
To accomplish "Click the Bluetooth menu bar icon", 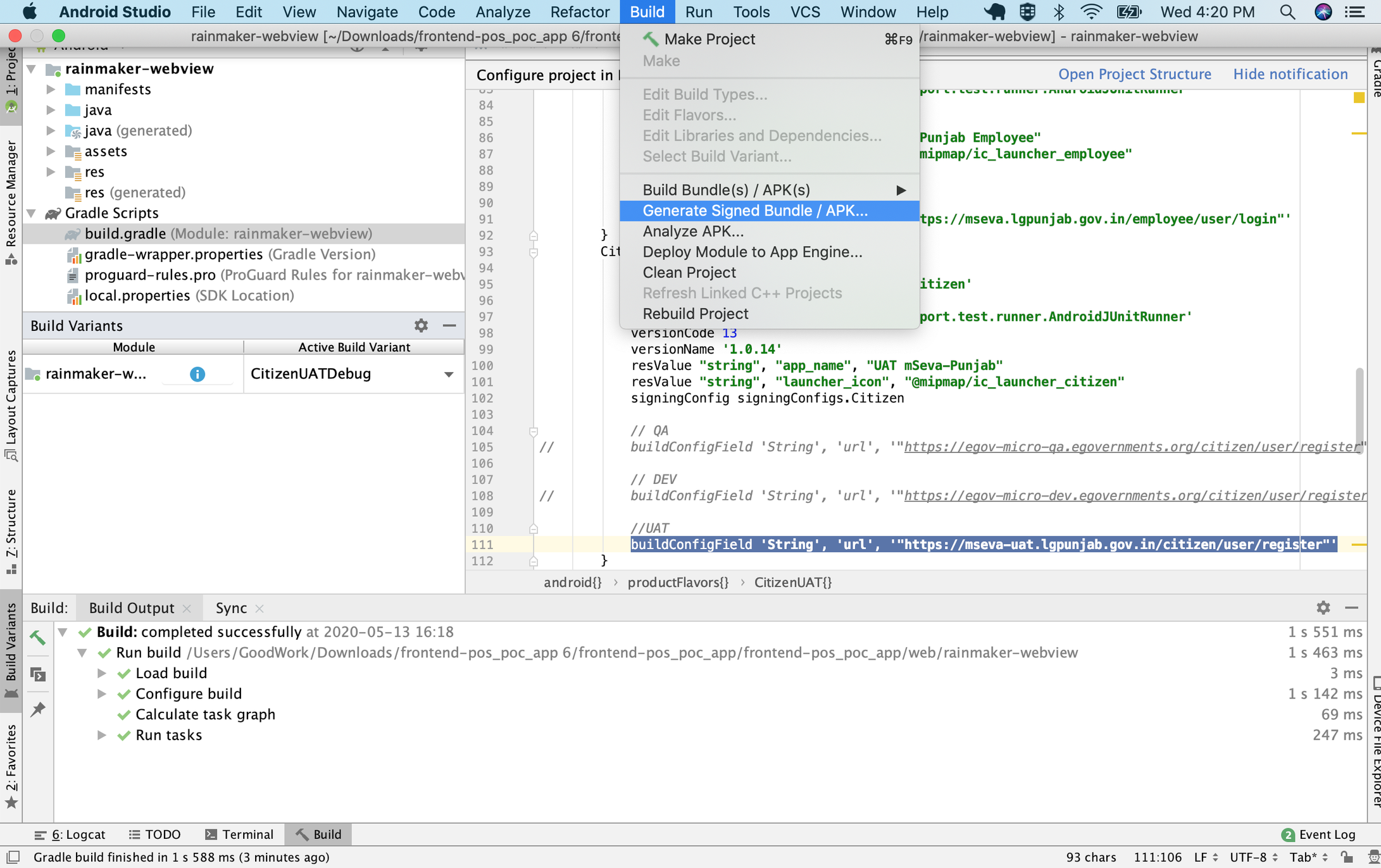I will tap(1059, 12).
